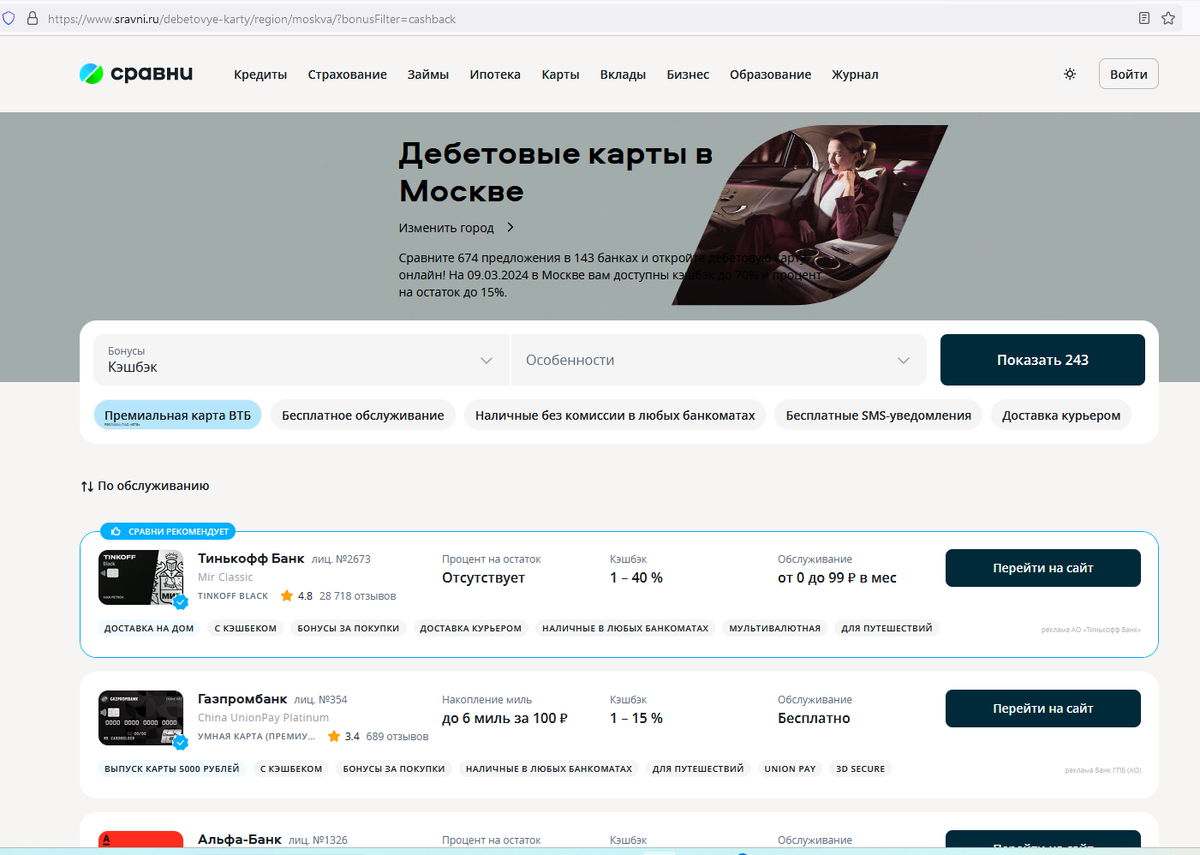
Task: Toggle dark theme with the sun icon
Action: (x=1069, y=73)
